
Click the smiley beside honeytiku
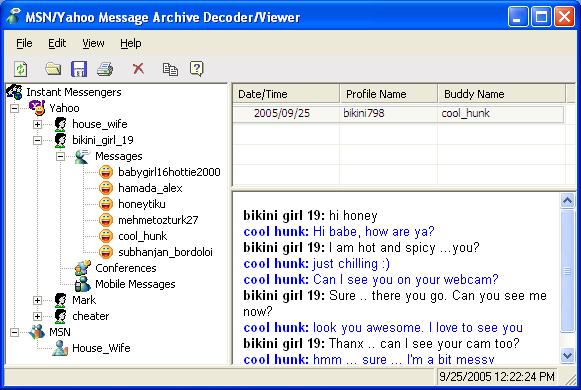(106, 204)
